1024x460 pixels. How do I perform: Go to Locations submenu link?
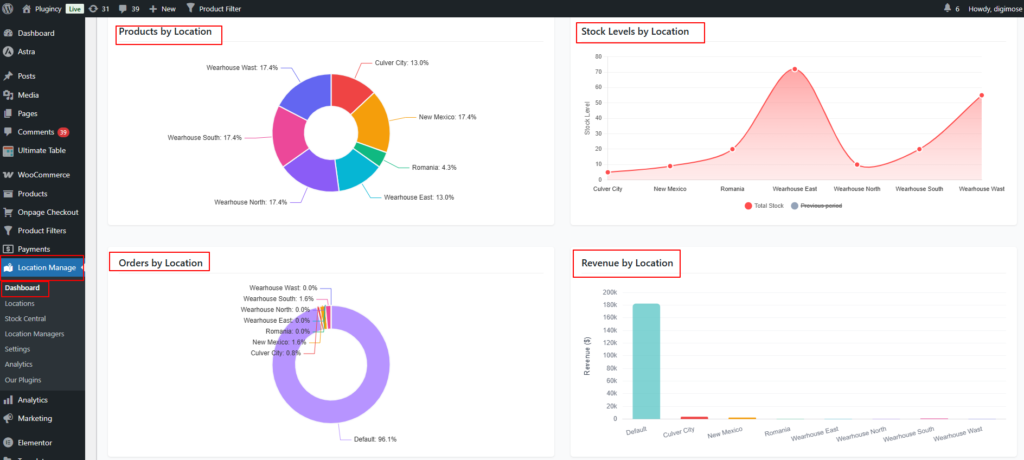point(19,303)
